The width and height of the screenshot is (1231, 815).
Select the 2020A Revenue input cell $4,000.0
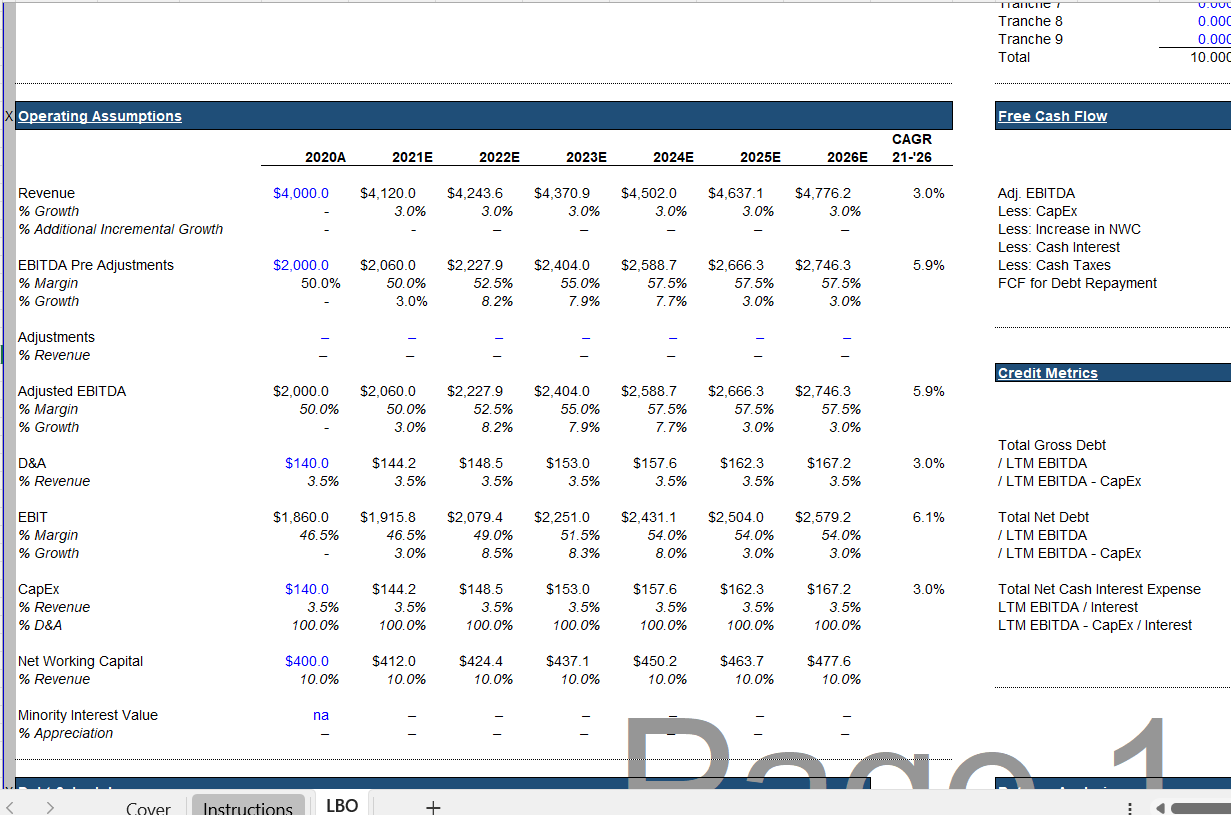pos(301,193)
